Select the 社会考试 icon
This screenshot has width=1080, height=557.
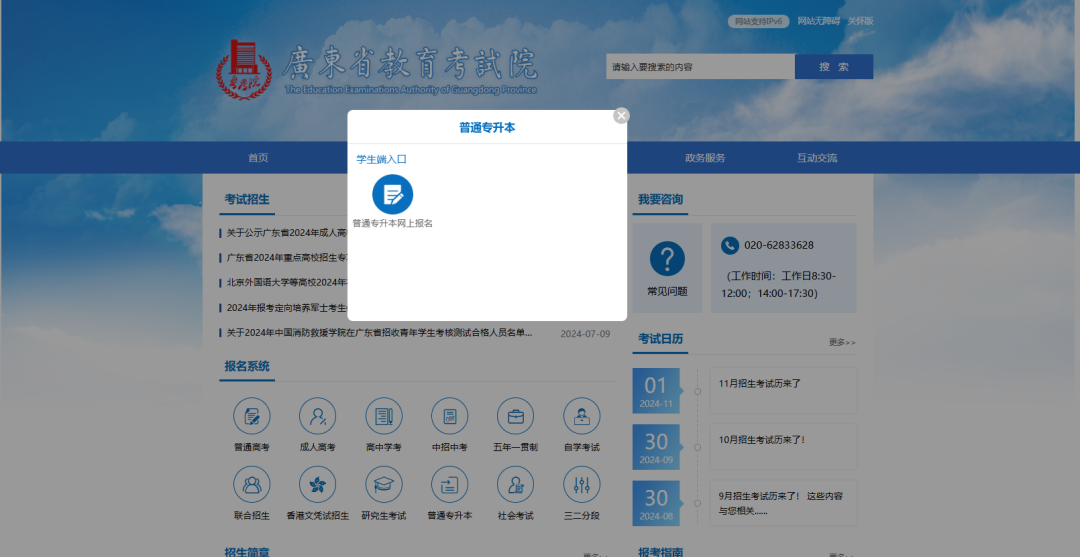click(515, 485)
